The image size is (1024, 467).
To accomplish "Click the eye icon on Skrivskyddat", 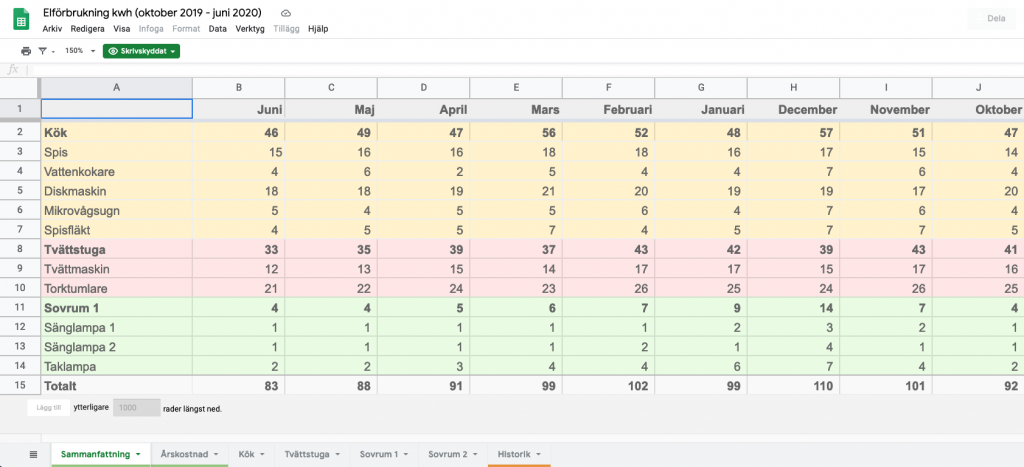I will point(113,51).
